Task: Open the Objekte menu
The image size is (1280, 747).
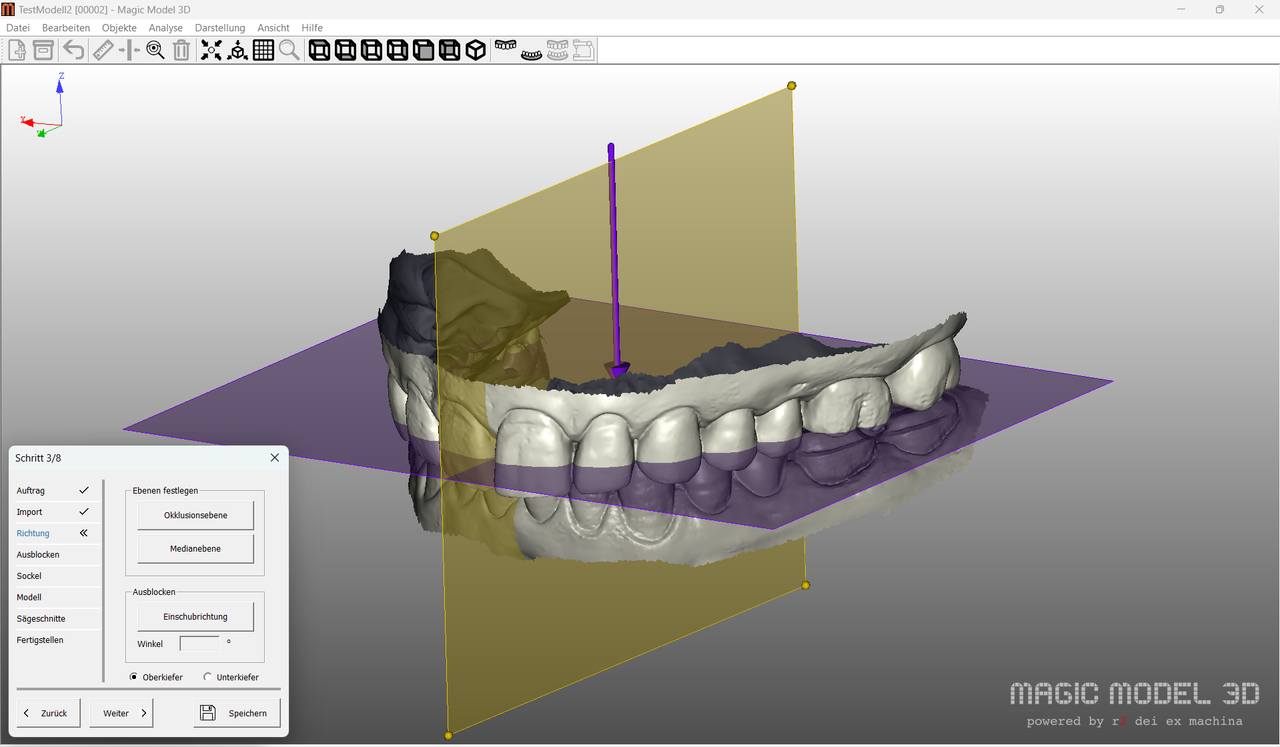Action: coord(119,28)
